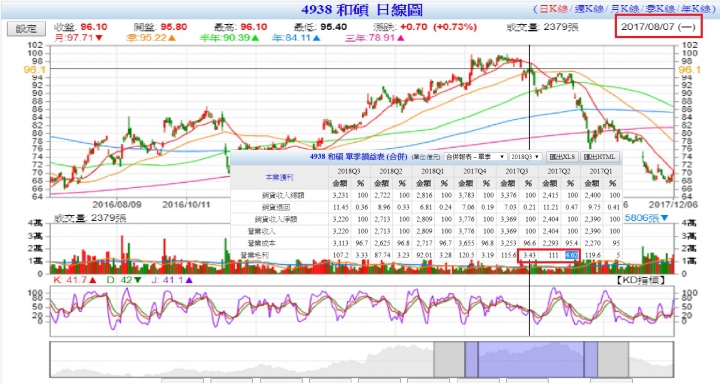Screen dimensions: 720x385
Task: Click the 銷貨退回 row label
Action: (x=276, y=207)
